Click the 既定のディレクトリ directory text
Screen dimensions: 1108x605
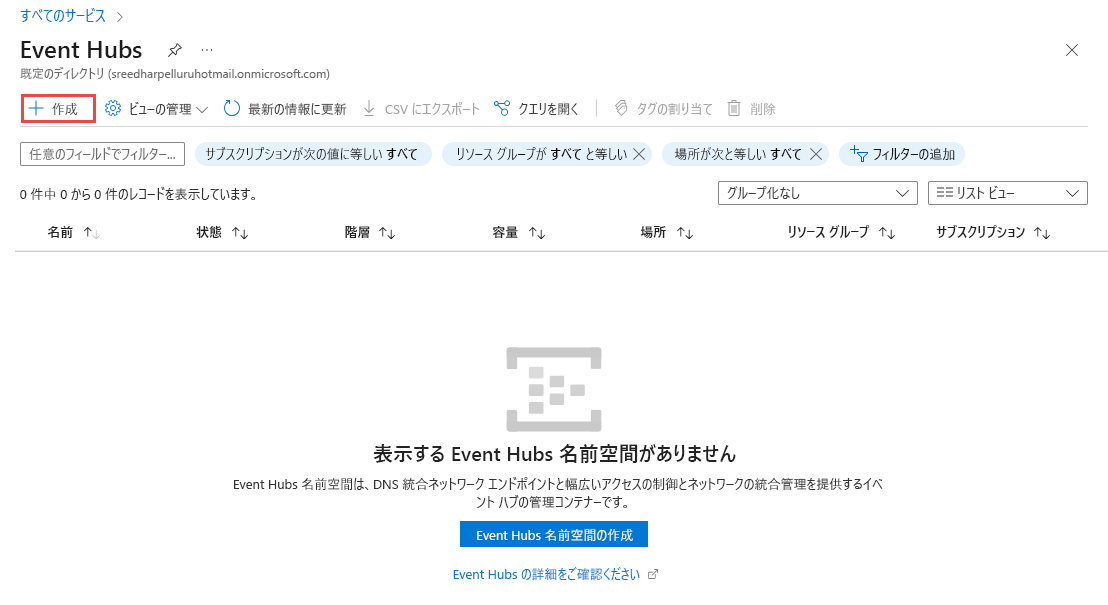click(175, 74)
